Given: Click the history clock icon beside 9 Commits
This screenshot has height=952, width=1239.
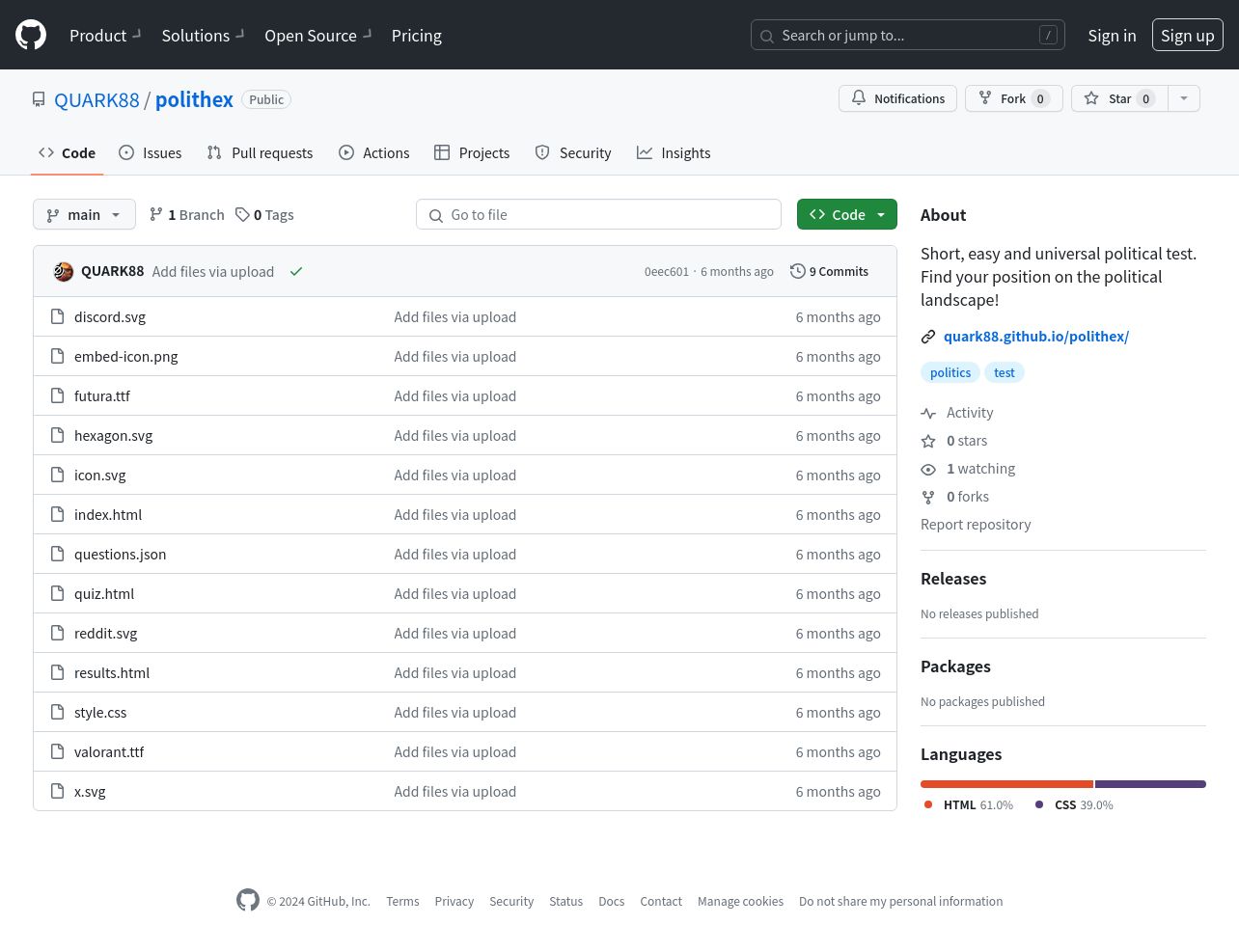Looking at the screenshot, I should pyautogui.click(x=797, y=271).
